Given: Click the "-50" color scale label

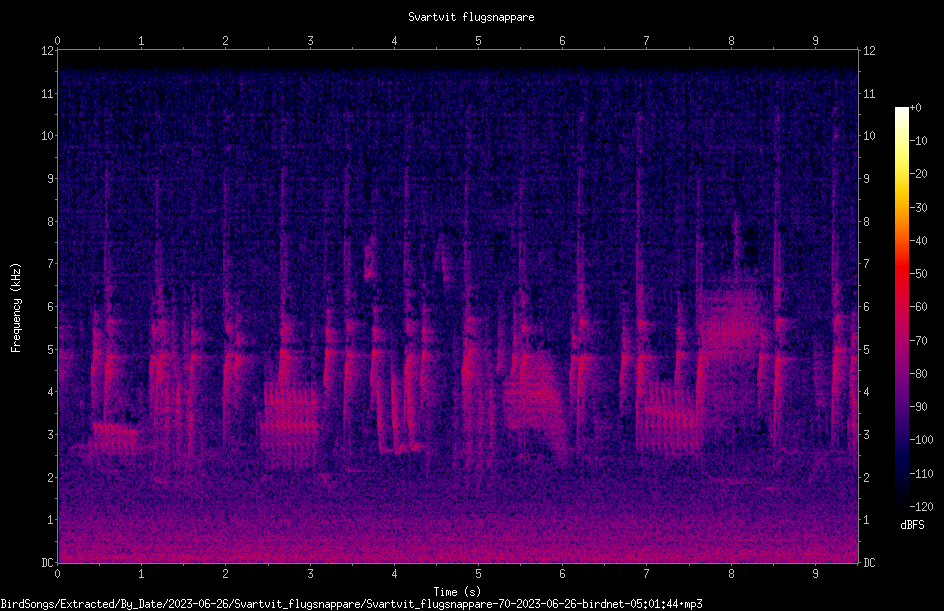Looking at the screenshot, I should (919, 274).
